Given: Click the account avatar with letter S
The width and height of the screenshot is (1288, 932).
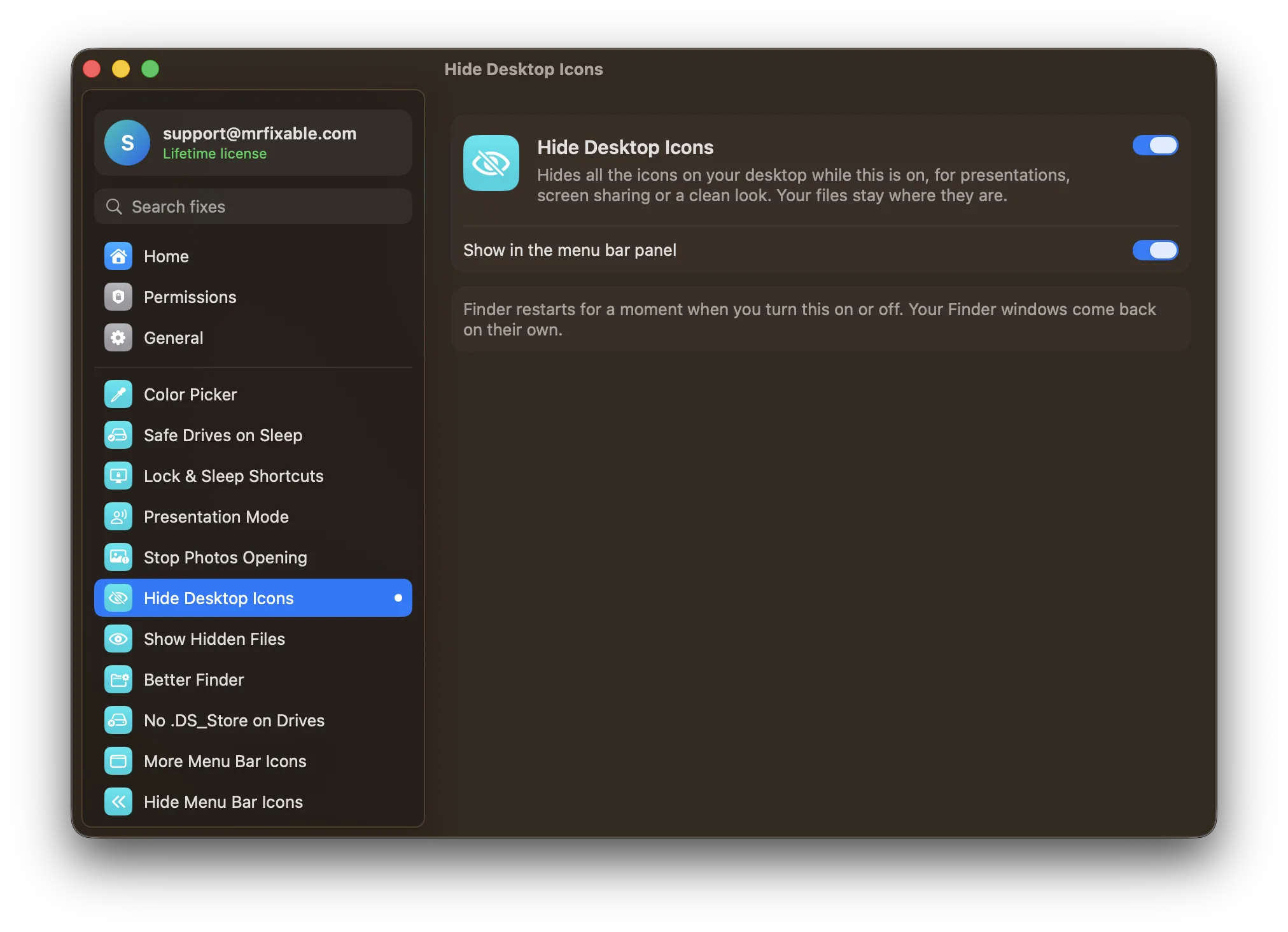Looking at the screenshot, I should (x=127, y=143).
